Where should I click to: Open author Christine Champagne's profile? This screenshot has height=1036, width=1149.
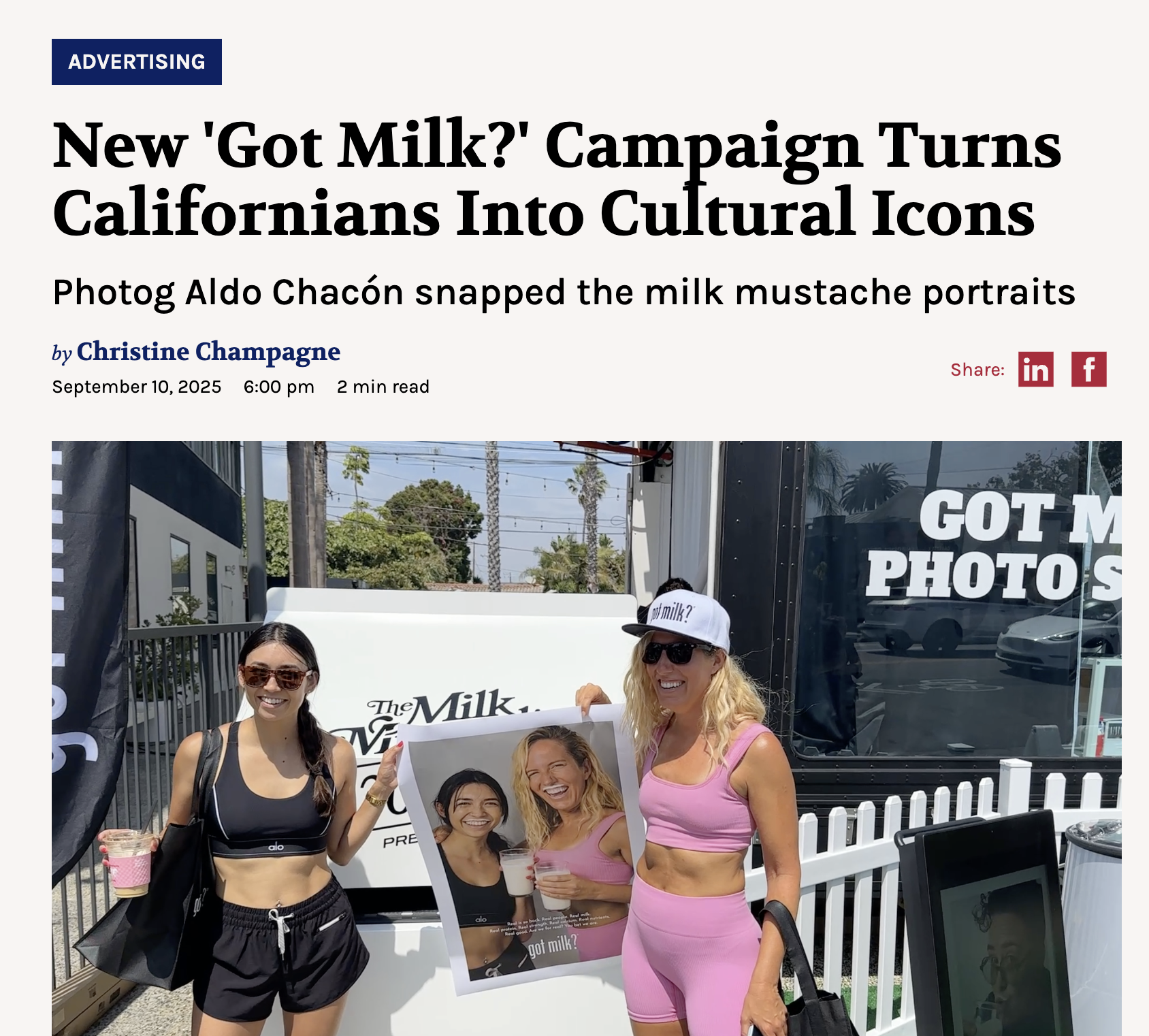[208, 352]
